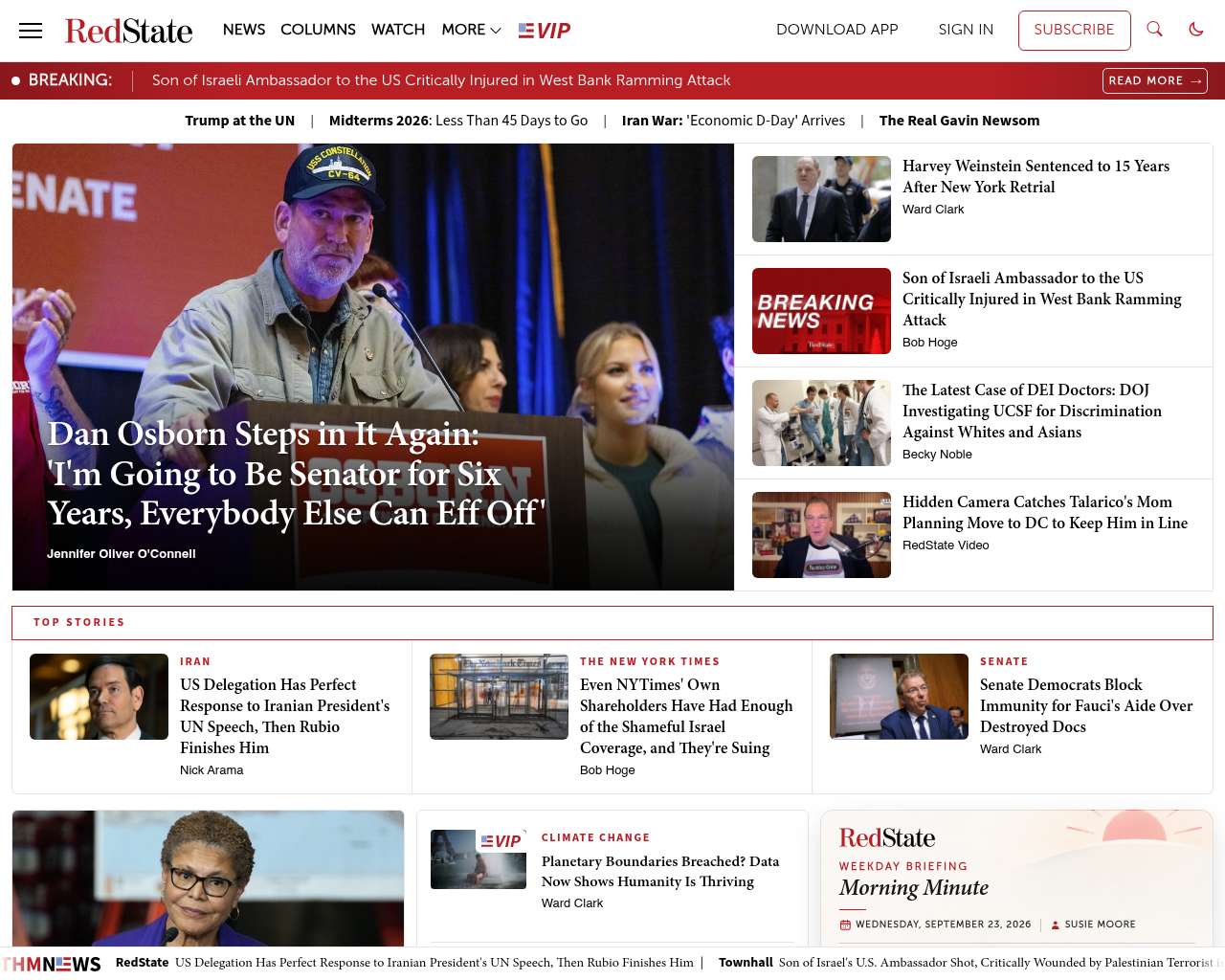Open the hamburger navigation menu

[31, 31]
